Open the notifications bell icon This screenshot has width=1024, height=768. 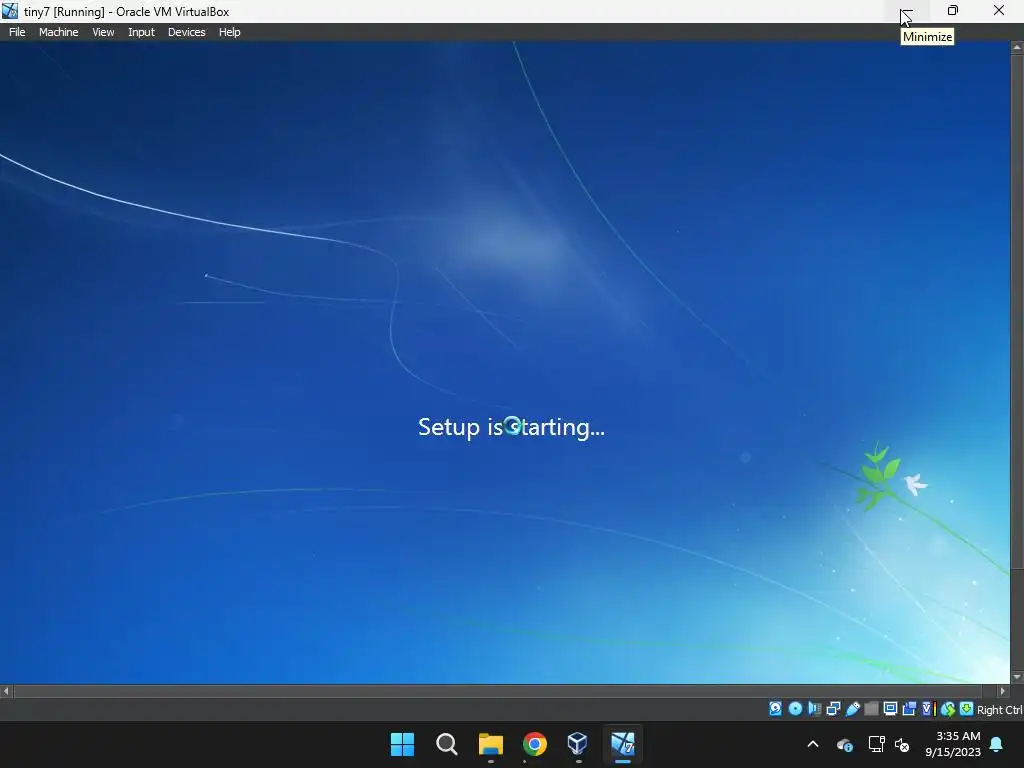[997, 744]
